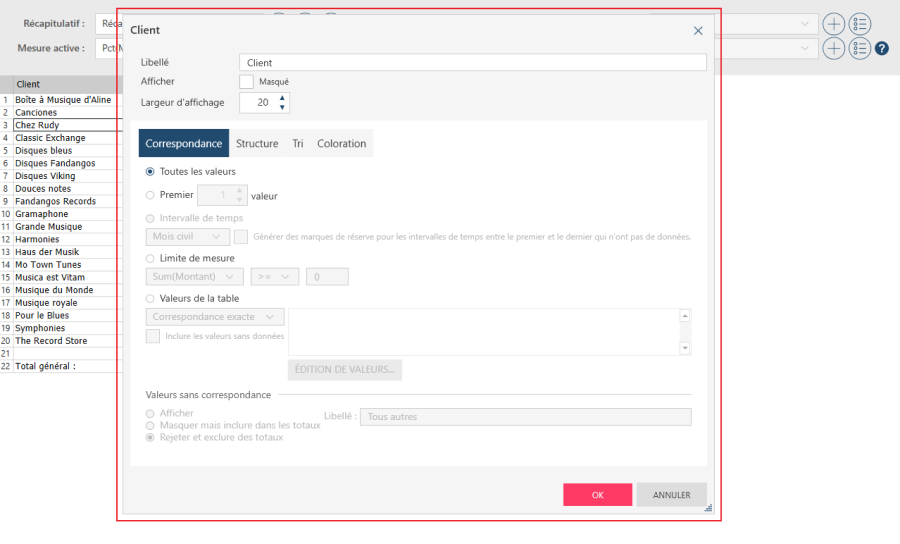900x544 pixels.
Task: Click the Libellé text field
Action: coord(473,63)
